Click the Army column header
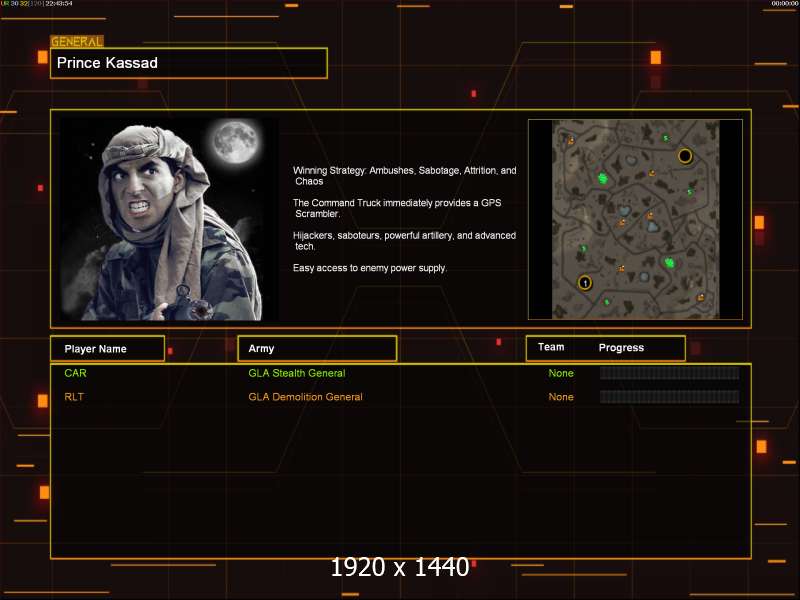This screenshot has width=800, height=600. click(317, 348)
